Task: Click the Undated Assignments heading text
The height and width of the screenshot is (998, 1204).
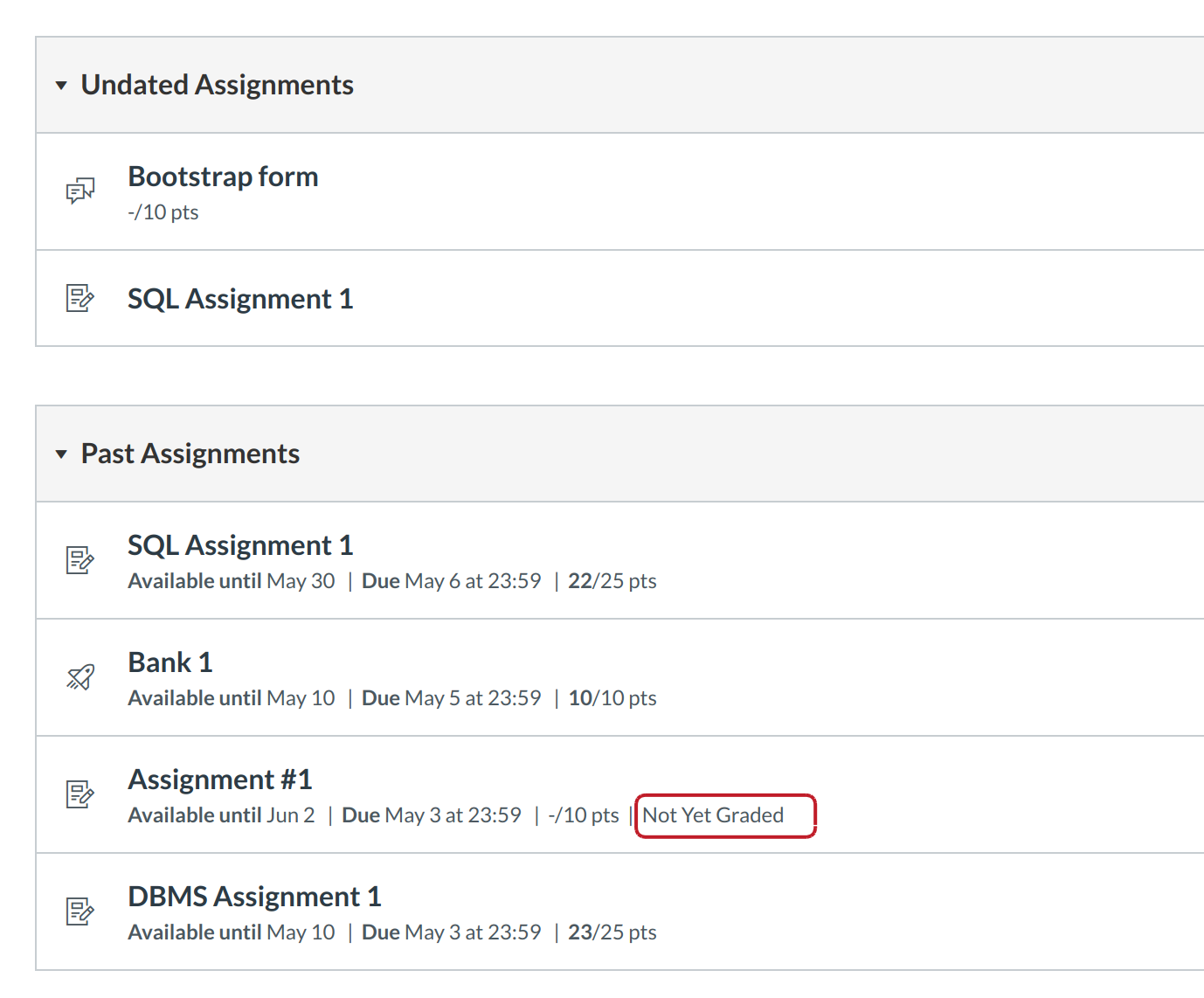Action: 217,85
